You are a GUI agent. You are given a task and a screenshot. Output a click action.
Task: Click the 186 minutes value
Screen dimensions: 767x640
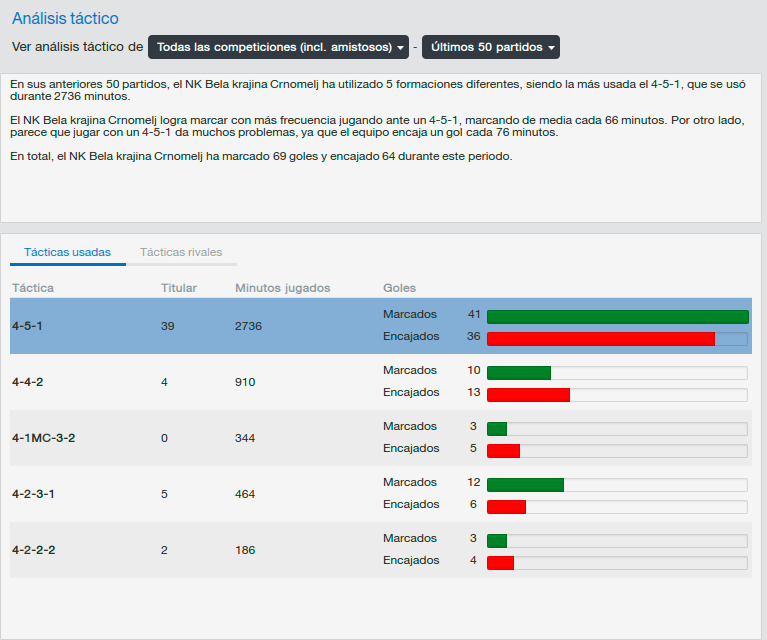245,550
